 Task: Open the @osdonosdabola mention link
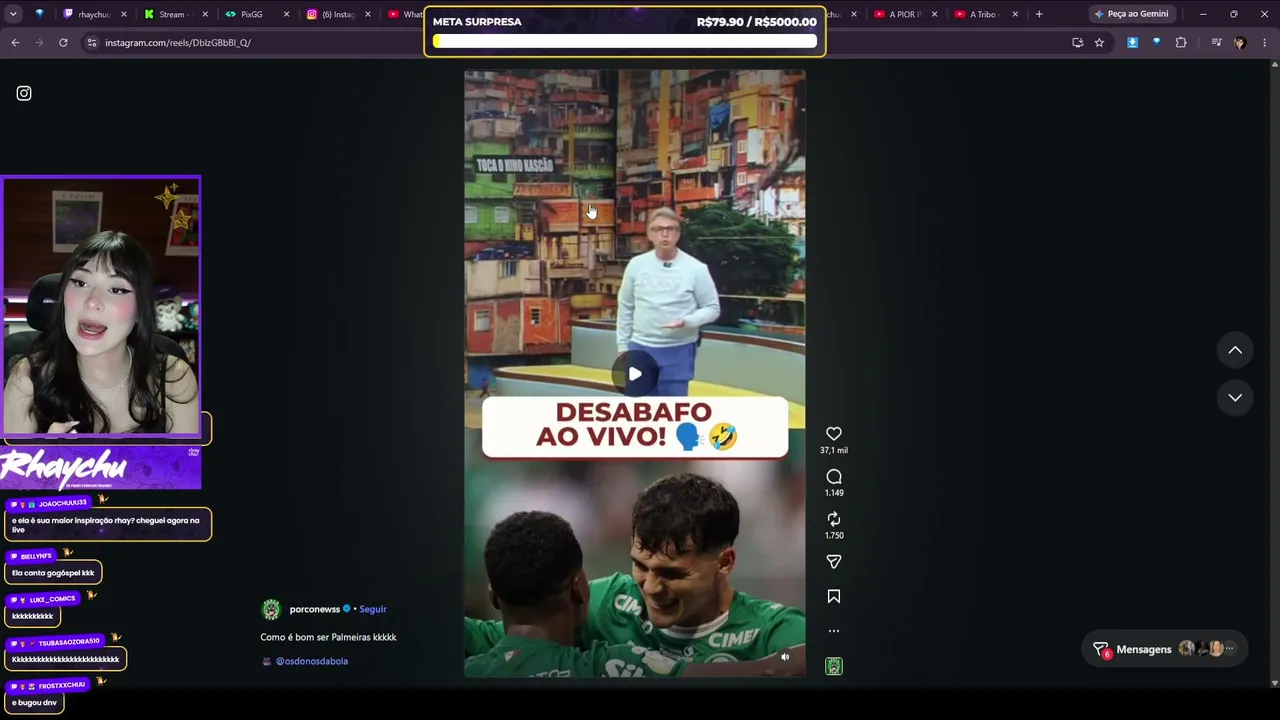[312, 661]
